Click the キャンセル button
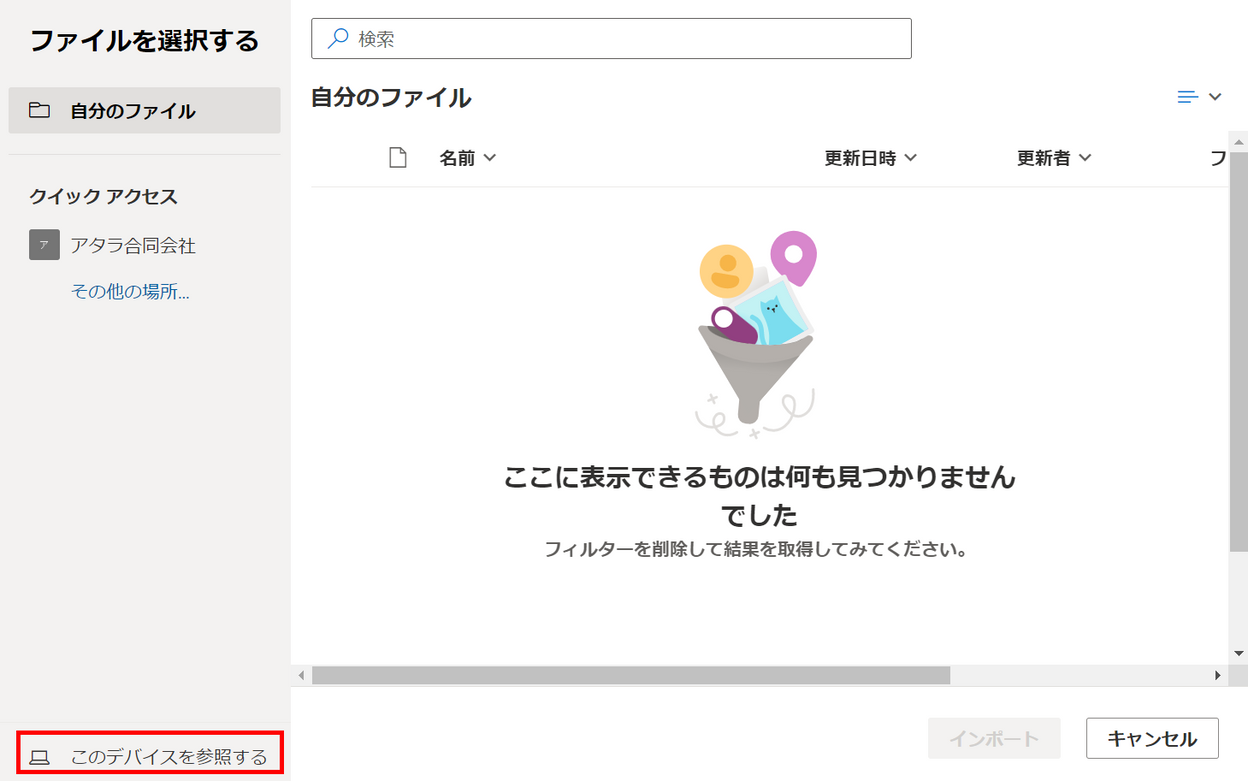The width and height of the screenshot is (1248, 781). [x=1152, y=739]
